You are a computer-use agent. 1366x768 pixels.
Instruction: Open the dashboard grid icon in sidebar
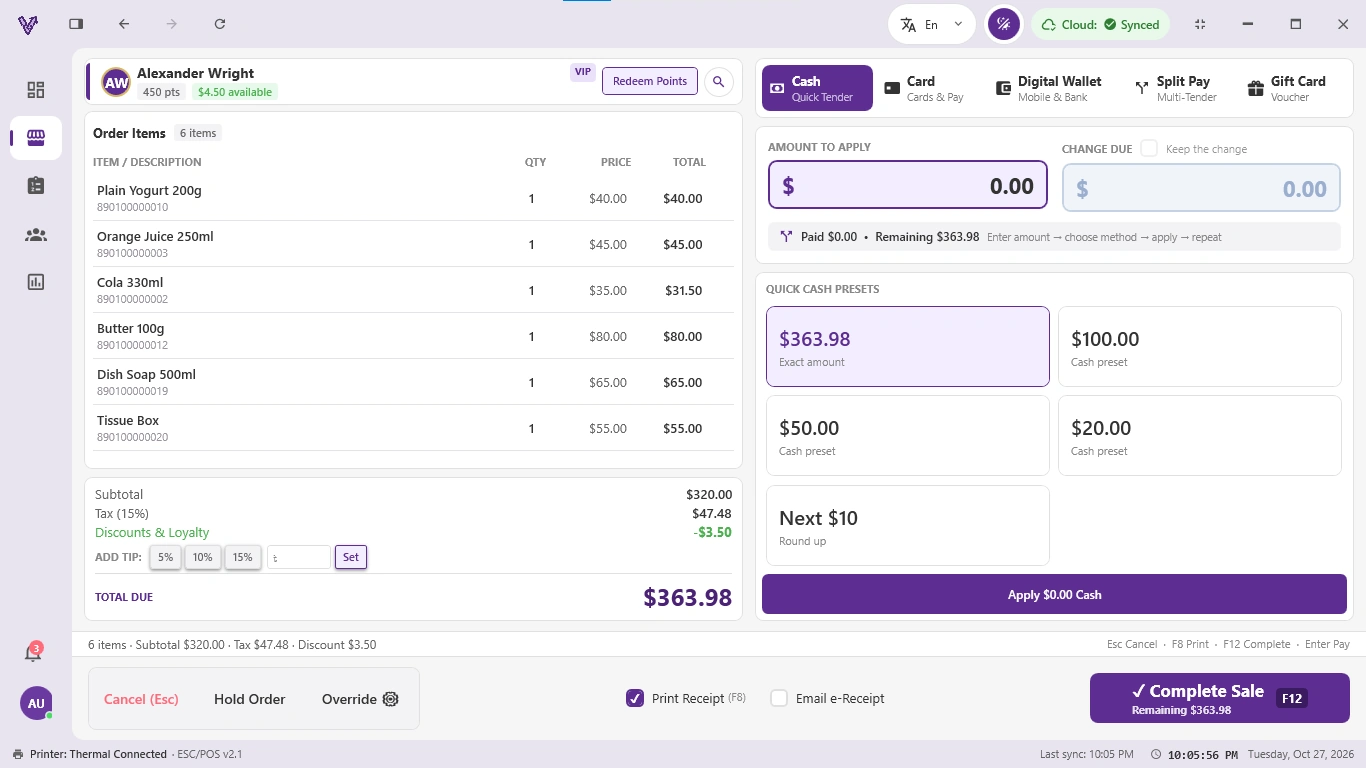point(36,90)
